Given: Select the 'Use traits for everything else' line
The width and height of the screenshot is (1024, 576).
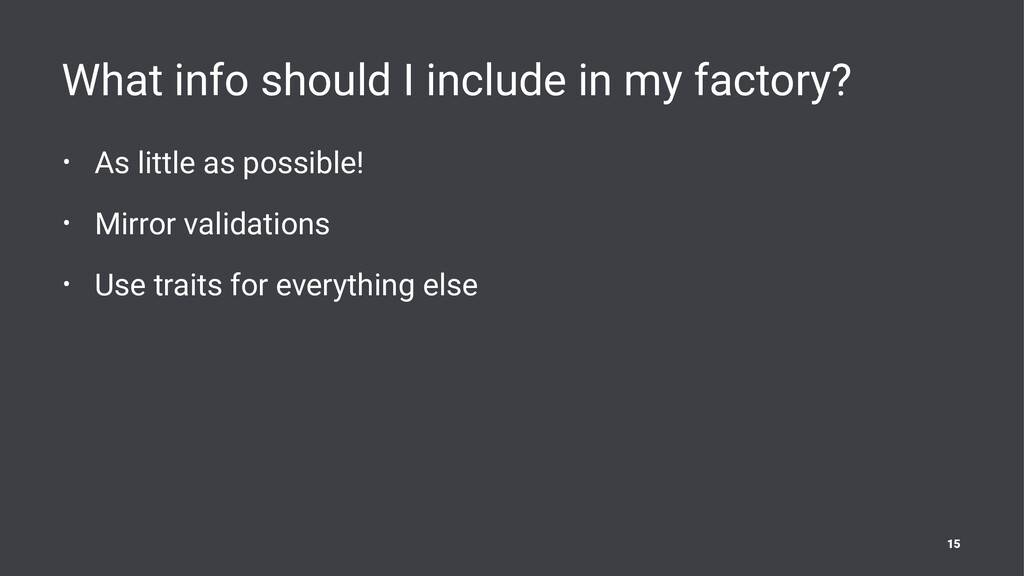Looking at the screenshot, I should coord(286,285).
